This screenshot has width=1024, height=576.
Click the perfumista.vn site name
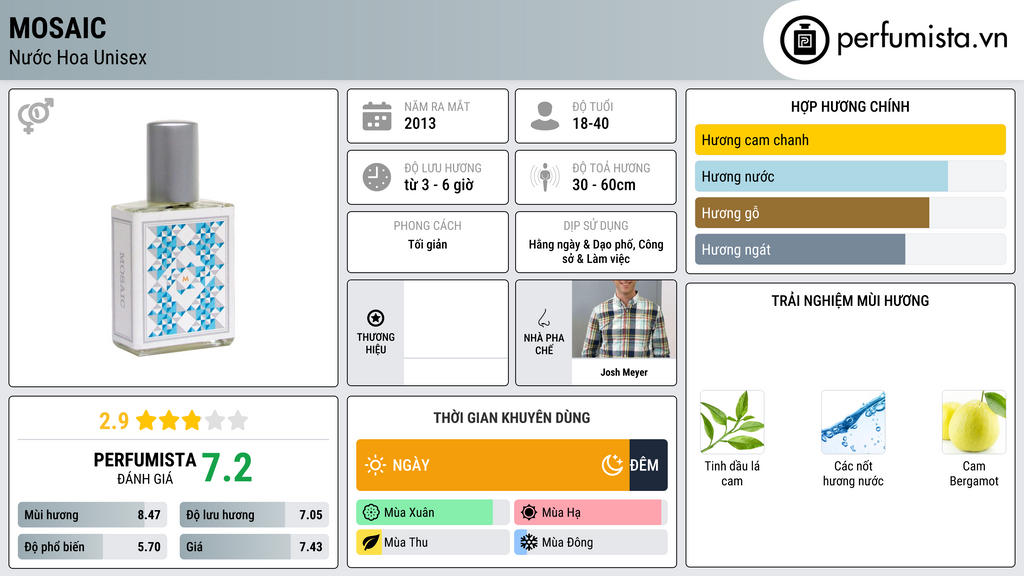tap(922, 39)
